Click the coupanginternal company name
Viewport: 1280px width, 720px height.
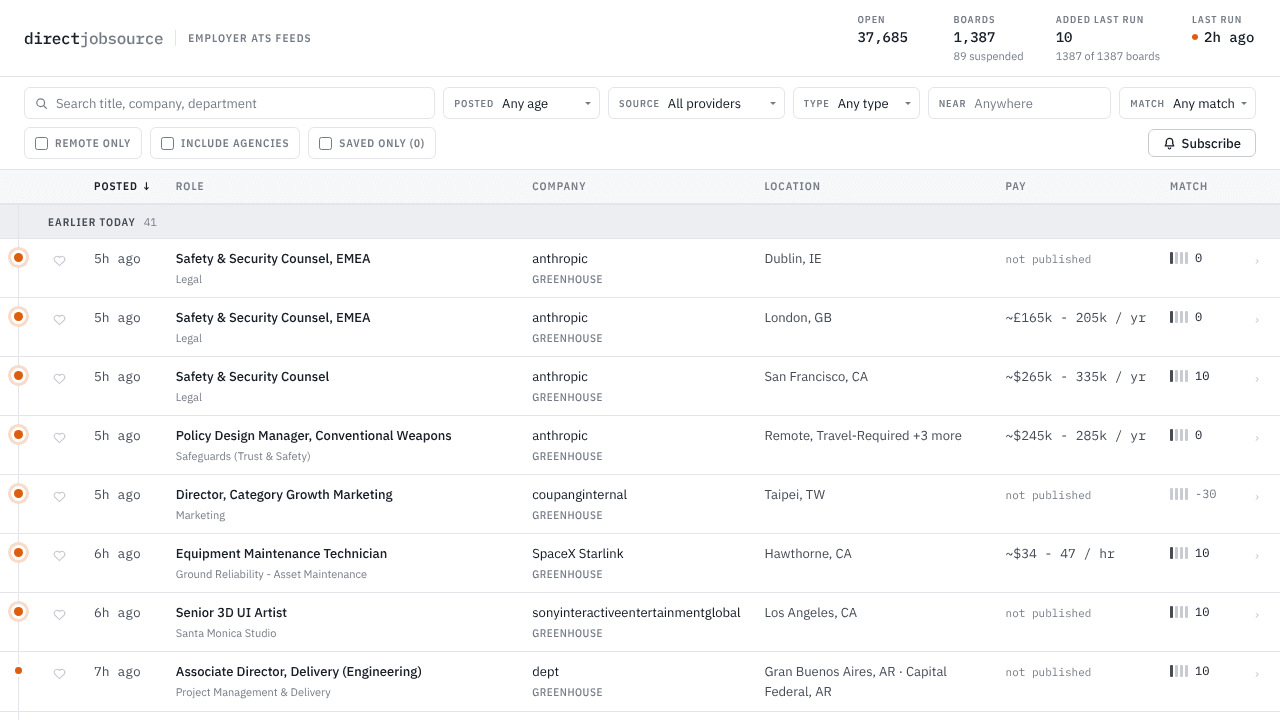pyautogui.click(x=580, y=495)
